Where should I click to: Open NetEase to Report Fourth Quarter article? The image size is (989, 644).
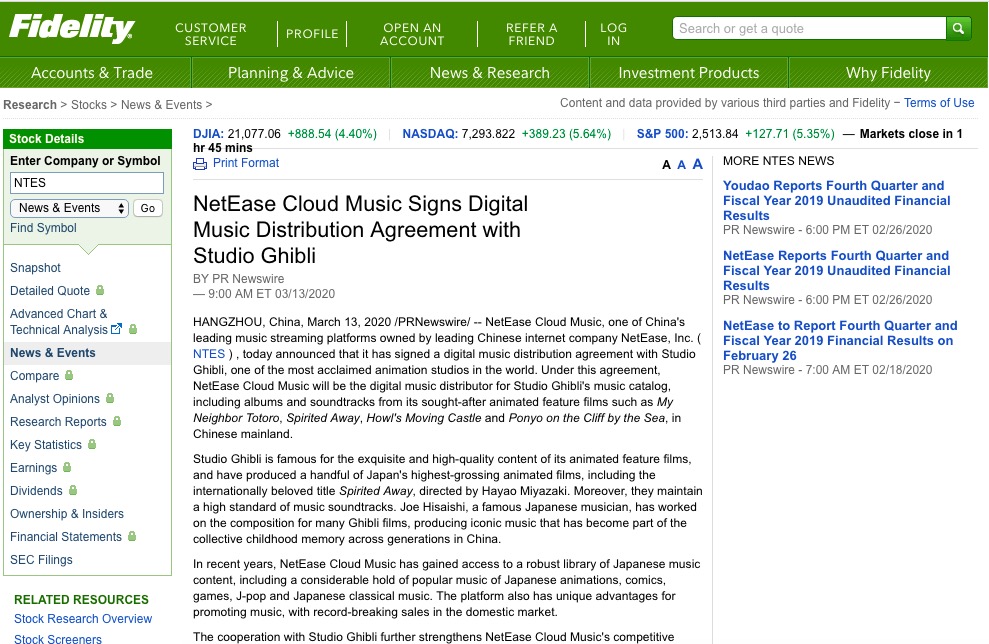840,341
